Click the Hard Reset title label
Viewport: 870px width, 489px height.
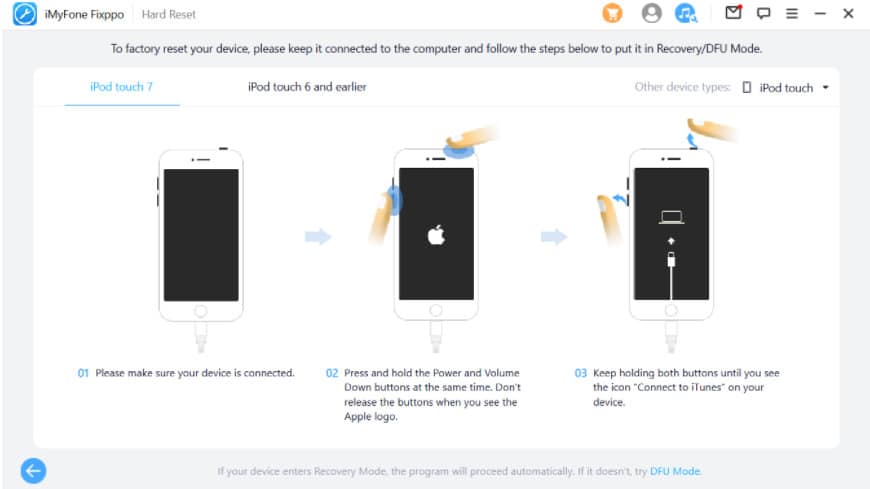[169, 14]
